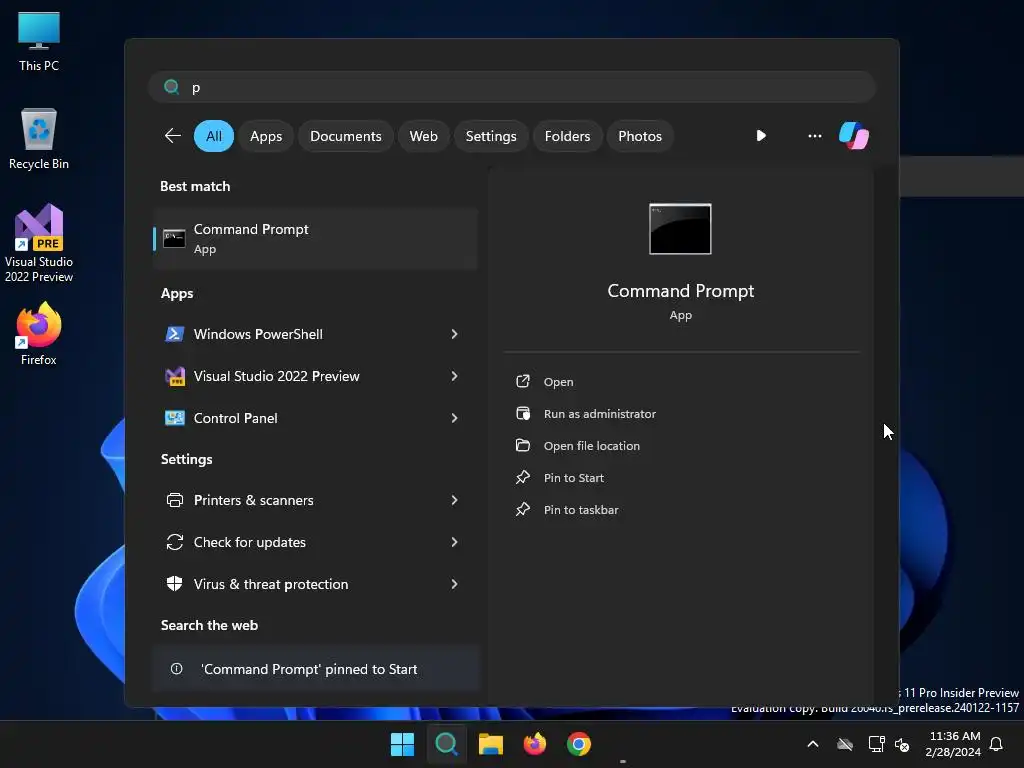Viewport: 1024px width, 768px height.
Task: Switch to the Documents filter tab
Action: point(345,136)
